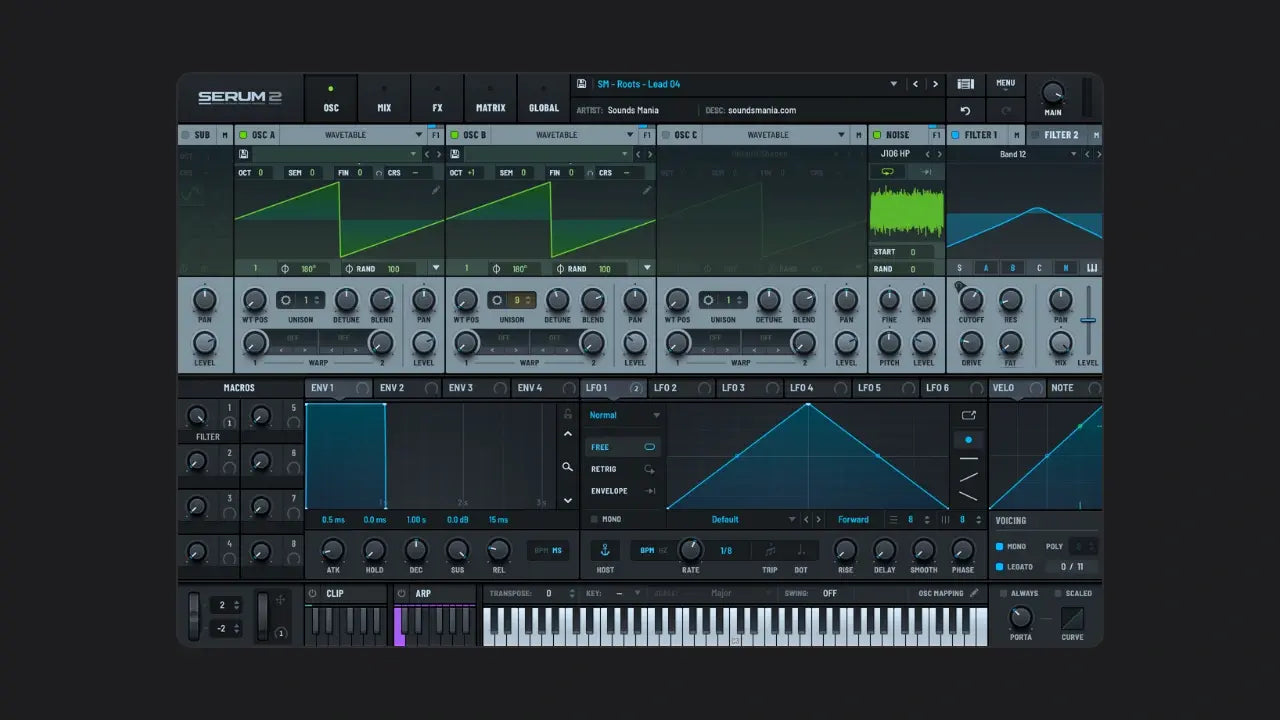Viewport: 1280px width, 720px height.
Task: Select the ENV 2 tab
Action: tap(408, 388)
